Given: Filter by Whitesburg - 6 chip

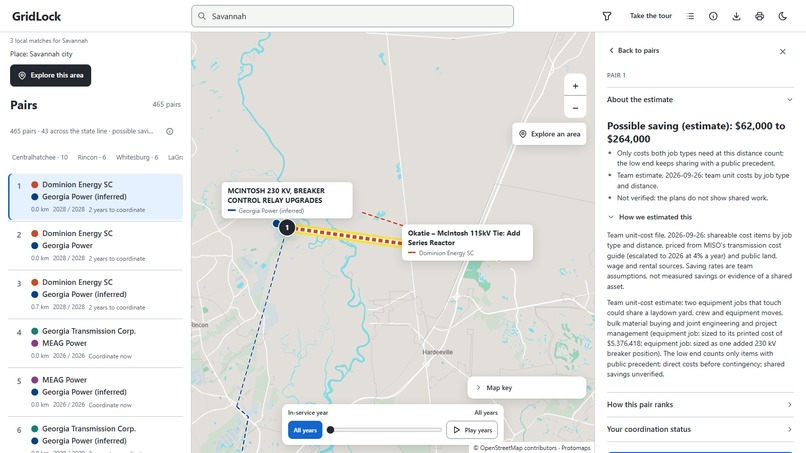Looking at the screenshot, I should [137, 157].
